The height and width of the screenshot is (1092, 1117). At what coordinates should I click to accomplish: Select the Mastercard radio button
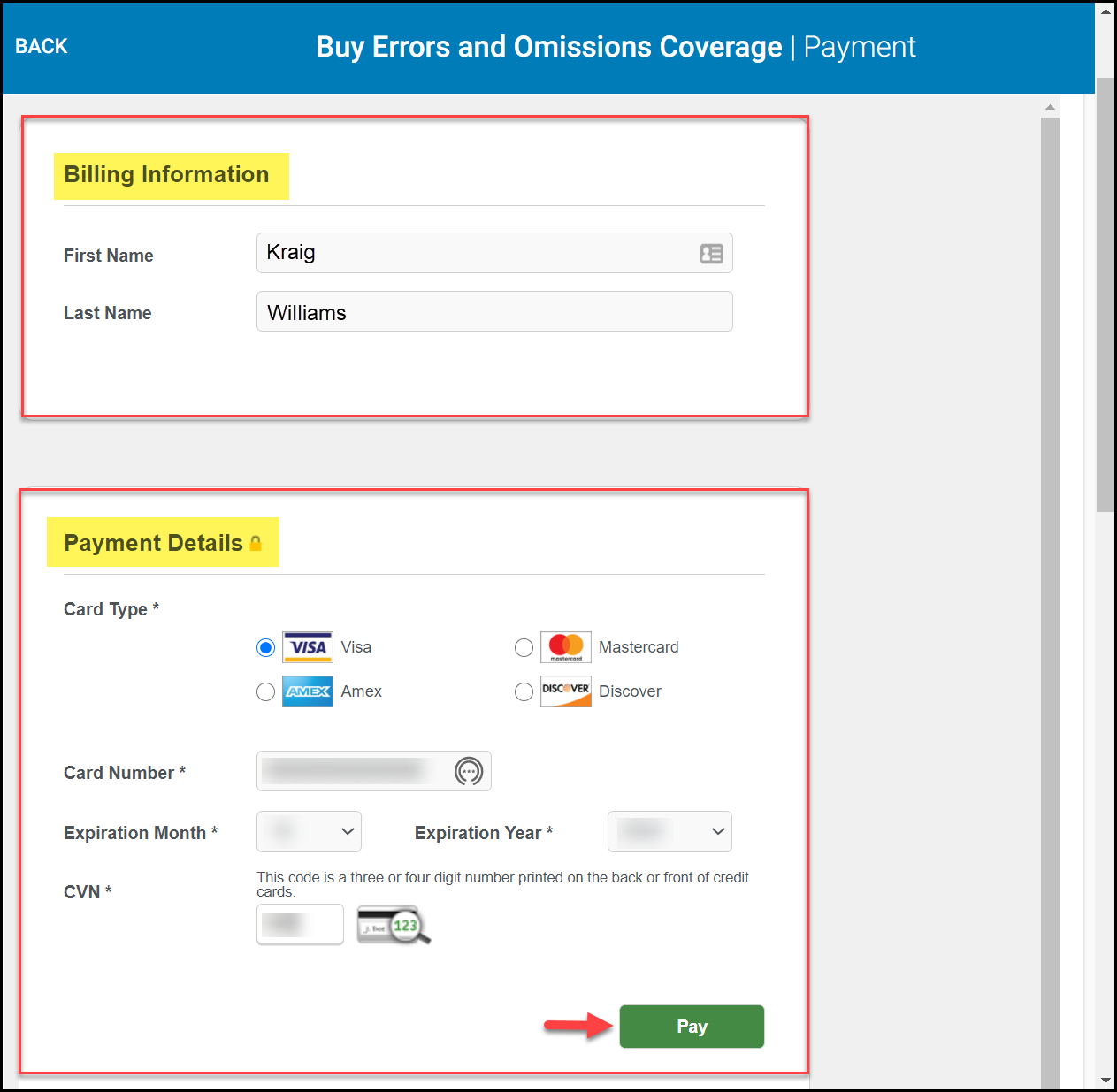[524, 647]
